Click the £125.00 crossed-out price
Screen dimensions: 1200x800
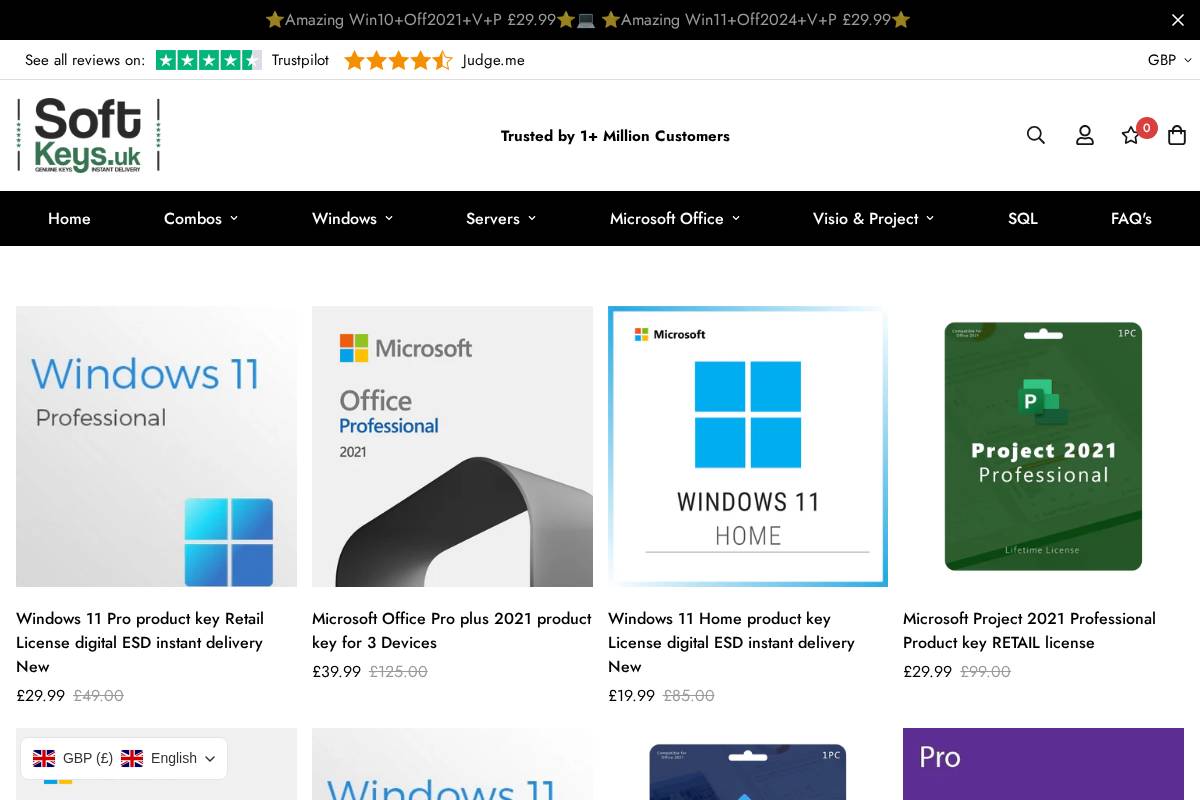(x=398, y=671)
